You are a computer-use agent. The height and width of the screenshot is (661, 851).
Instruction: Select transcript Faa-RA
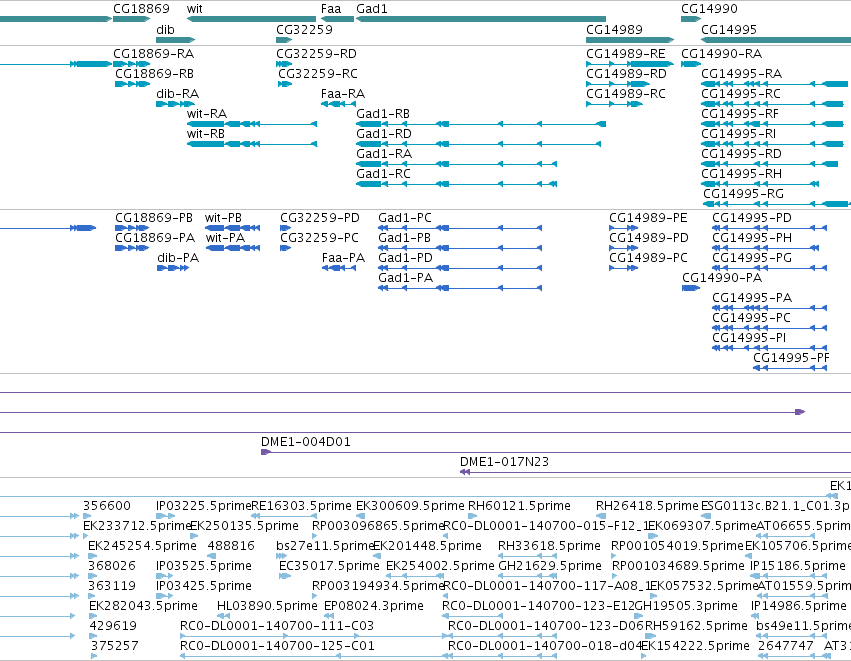(343, 94)
